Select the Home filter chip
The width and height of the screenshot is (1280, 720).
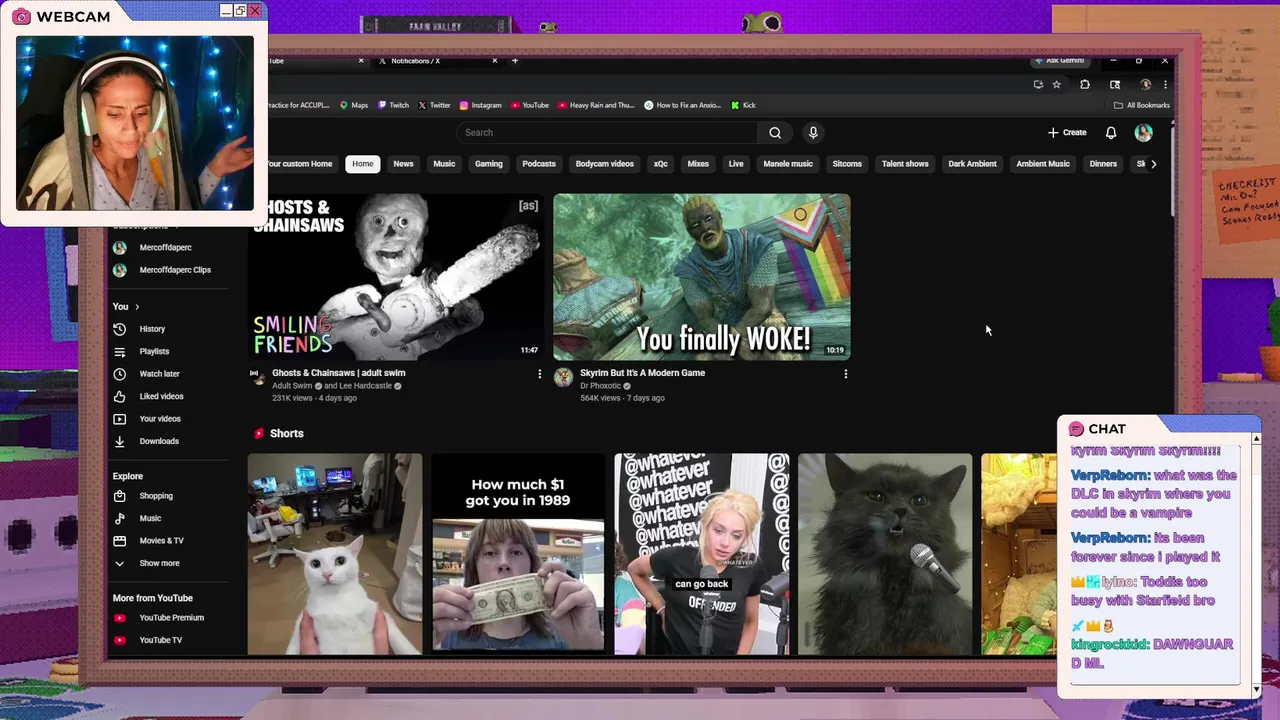[x=363, y=164]
